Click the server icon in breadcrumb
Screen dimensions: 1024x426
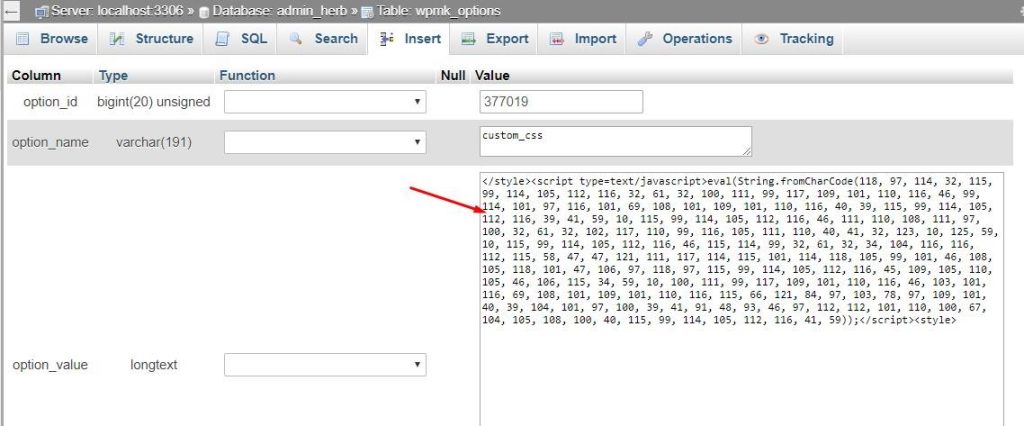pyautogui.click(x=42, y=12)
